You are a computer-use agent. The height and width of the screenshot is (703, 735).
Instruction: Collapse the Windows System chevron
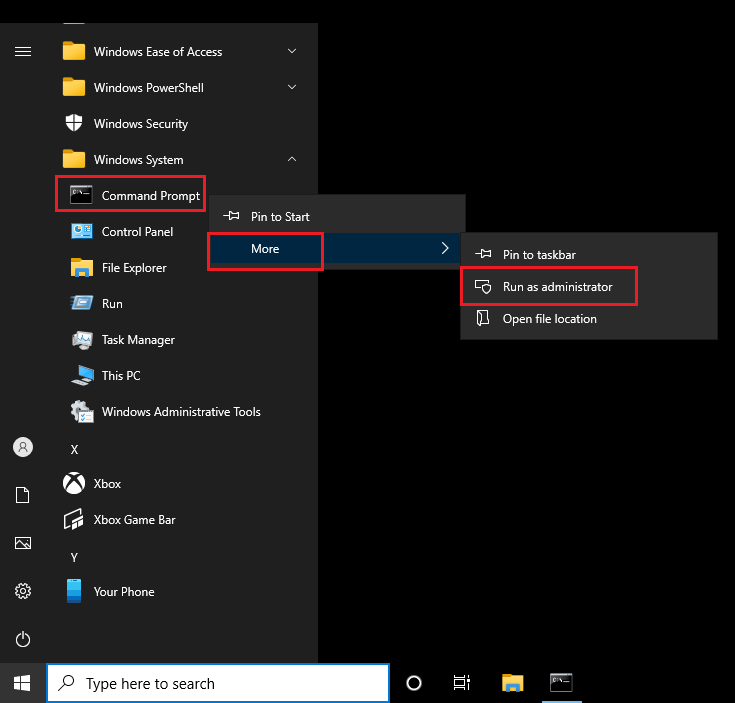pyautogui.click(x=292, y=159)
